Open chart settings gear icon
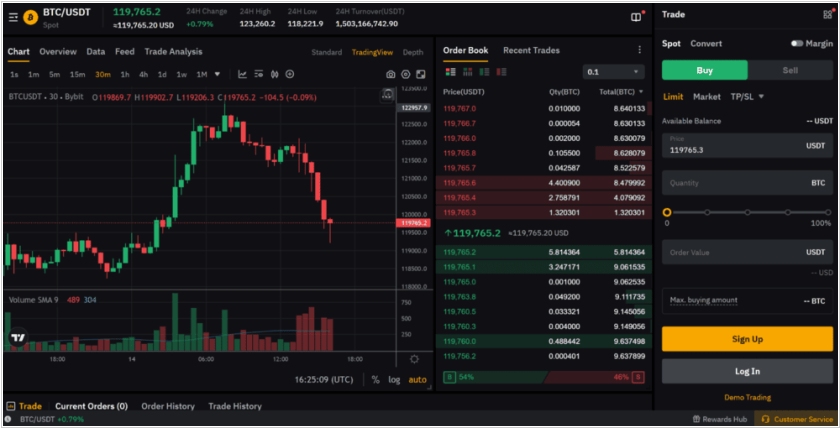Screen dimensions: 840x428 [405, 74]
